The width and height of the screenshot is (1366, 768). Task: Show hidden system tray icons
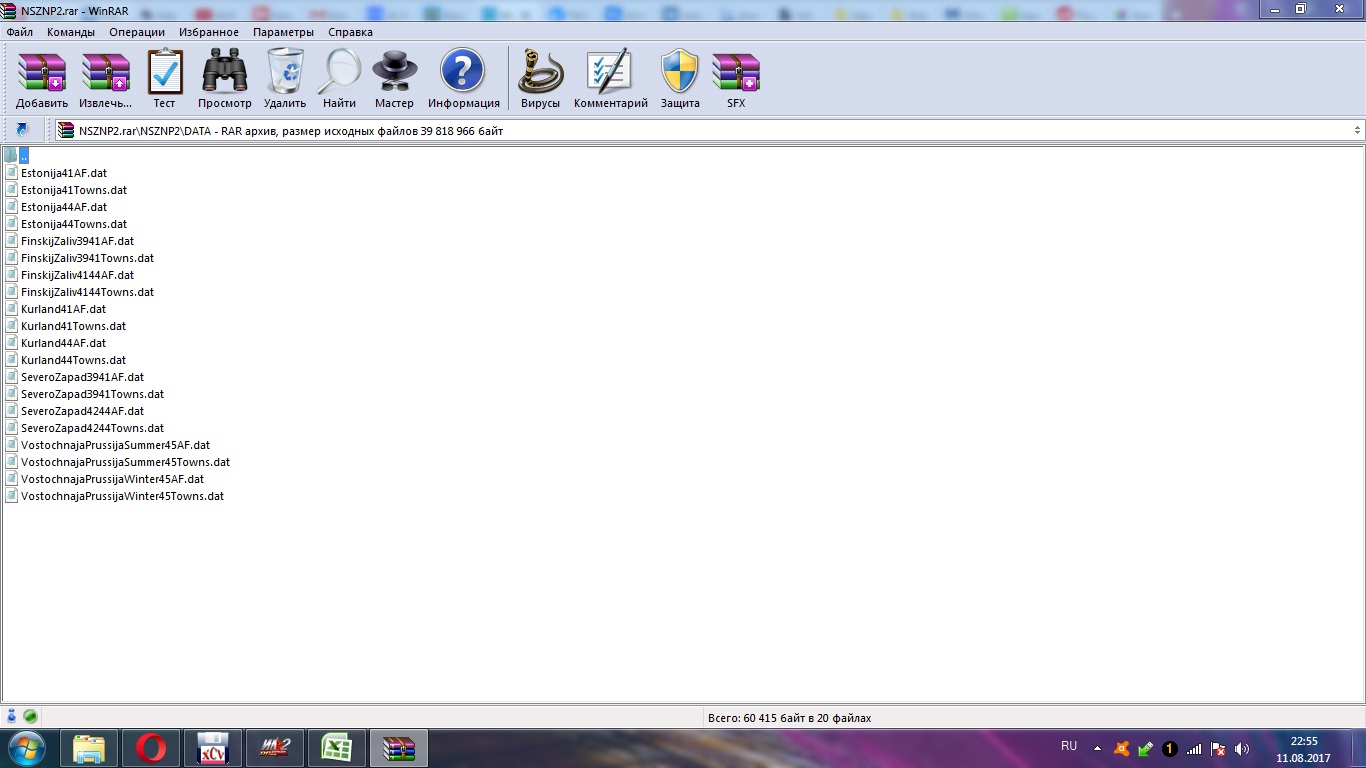click(x=1097, y=748)
